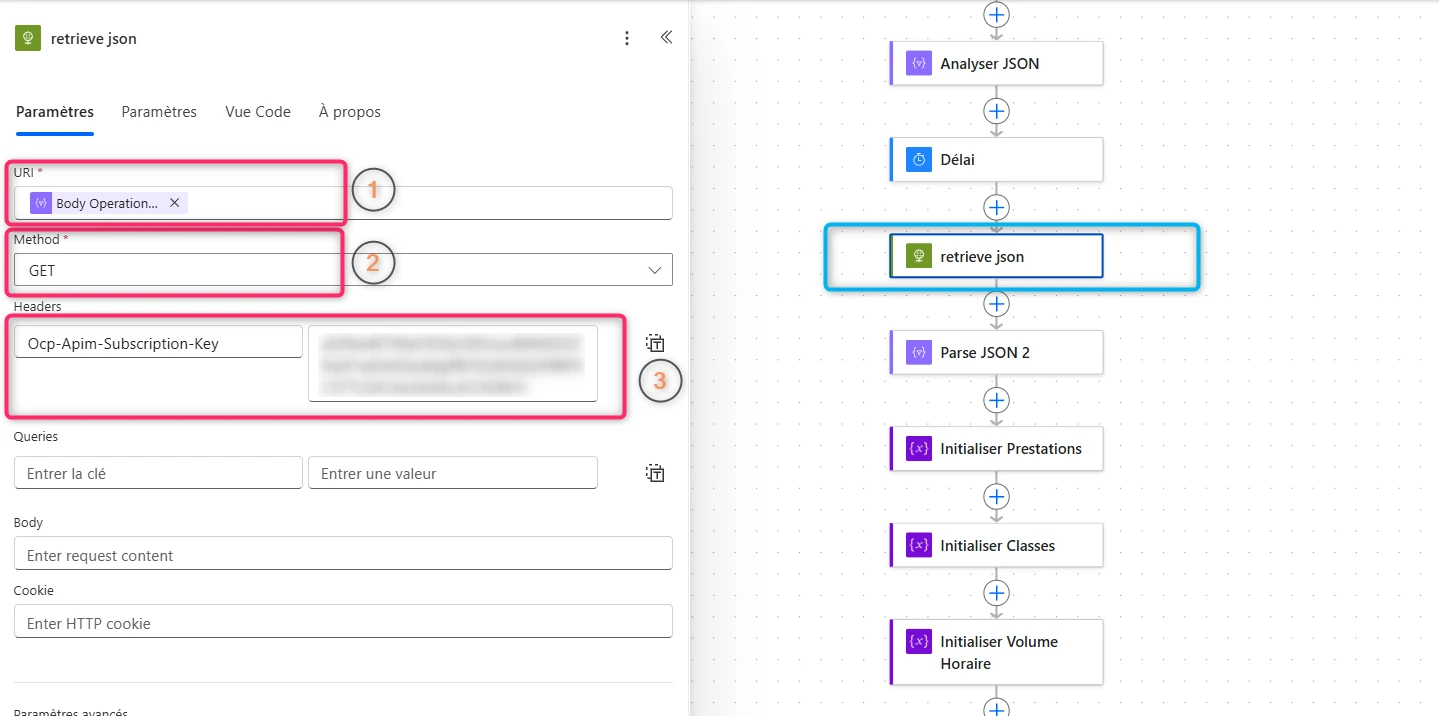The width and height of the screenshot is (1439, 716).
Task: Select the underlined active Paramètres tab
Action: tap(55, 112)
